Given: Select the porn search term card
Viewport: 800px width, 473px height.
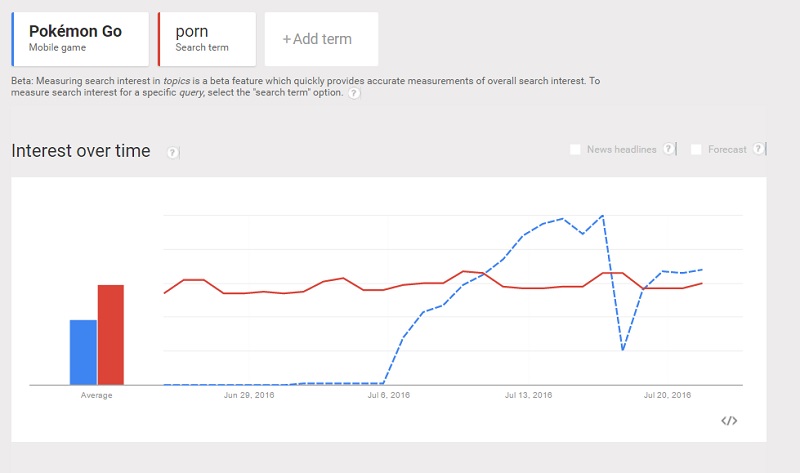Looking at the screenshot, I should tap(206, 39).
